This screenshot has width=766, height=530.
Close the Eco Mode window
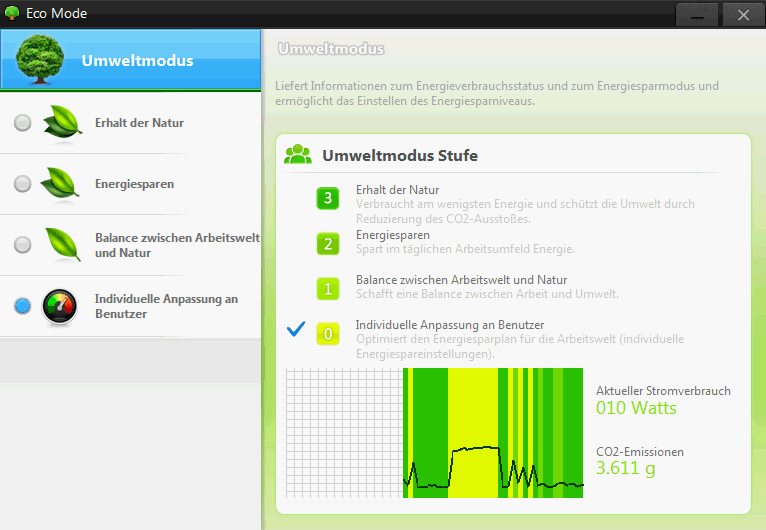coord(743,15)
